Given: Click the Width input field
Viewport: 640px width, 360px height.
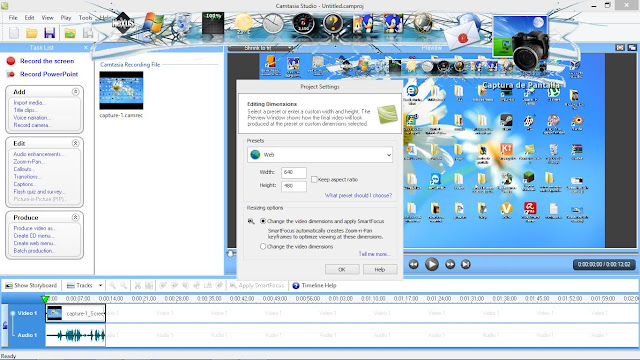Looking at the screenshot, I should (293, 172).
